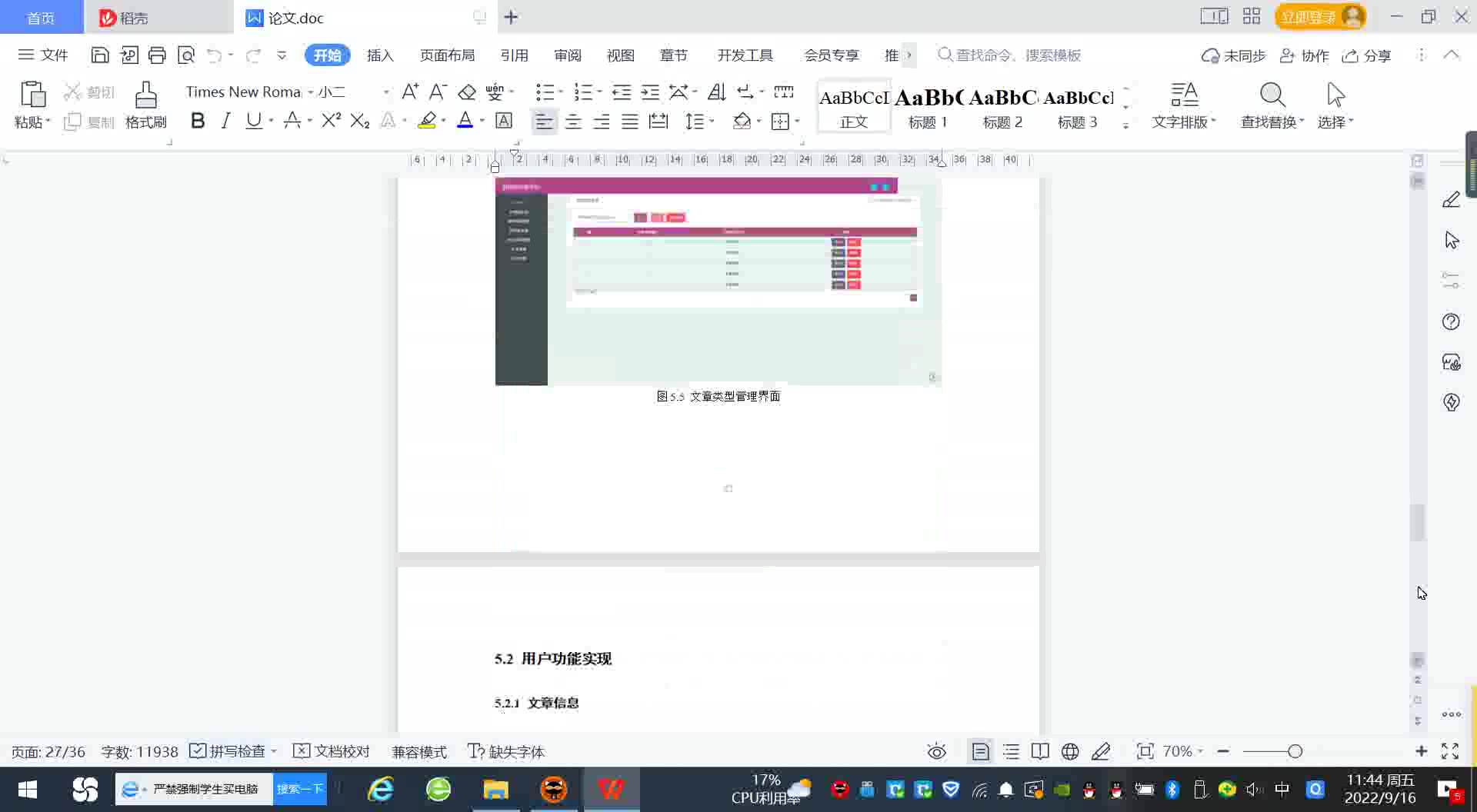1477x812 pixels.
Task: Center-align the paragraph
Action: click(x=573, y=121)
